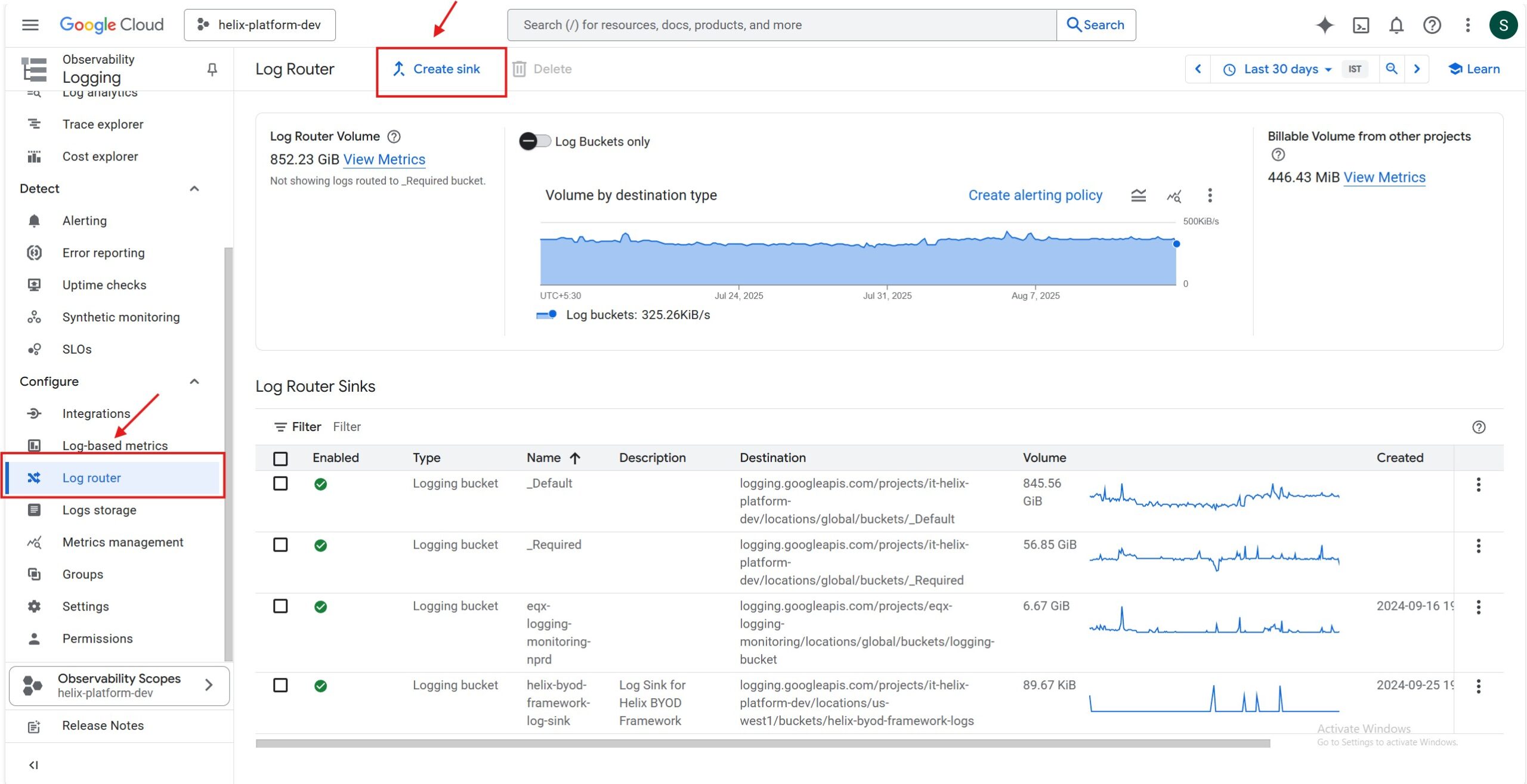Open the Gemini AI assistant sparkle icon
This screenshot has height=784, width=1527.
1324,25
